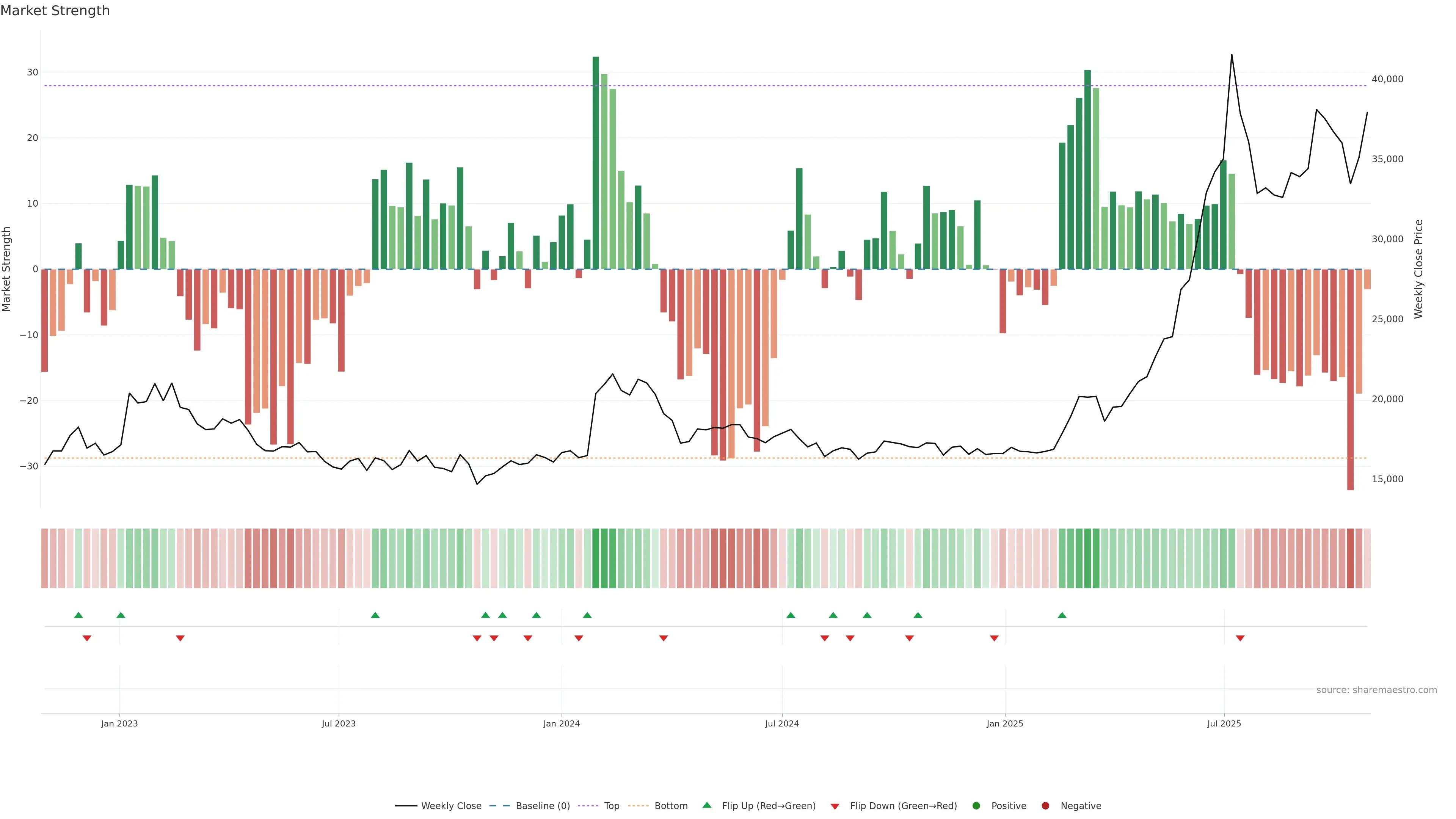Click the deepest red bar below -30
Image resolution: width=1456 pixels, height=819 pixels.
pyautogui.click(x=1350, y=379)
